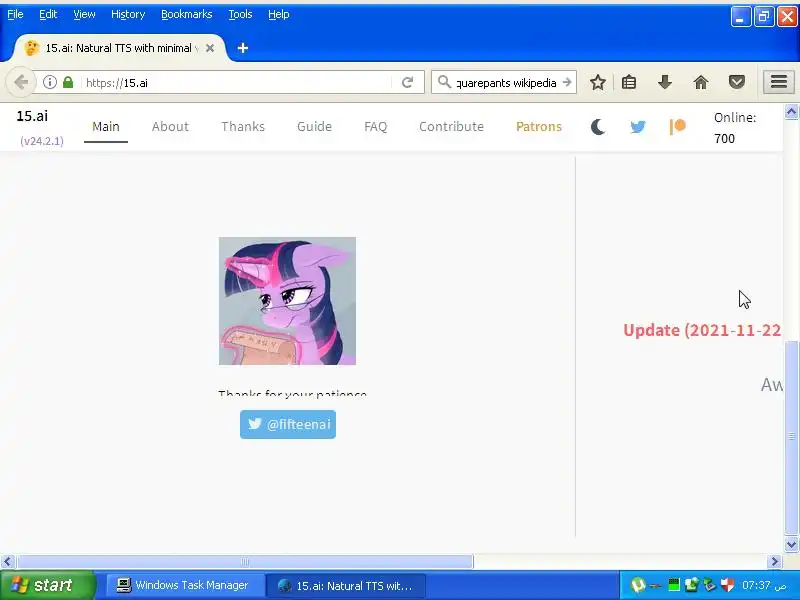Viewport: 800px width, 600px height.
Task: Open the Twitter bird icon in navbar
Action: (638, 127)
